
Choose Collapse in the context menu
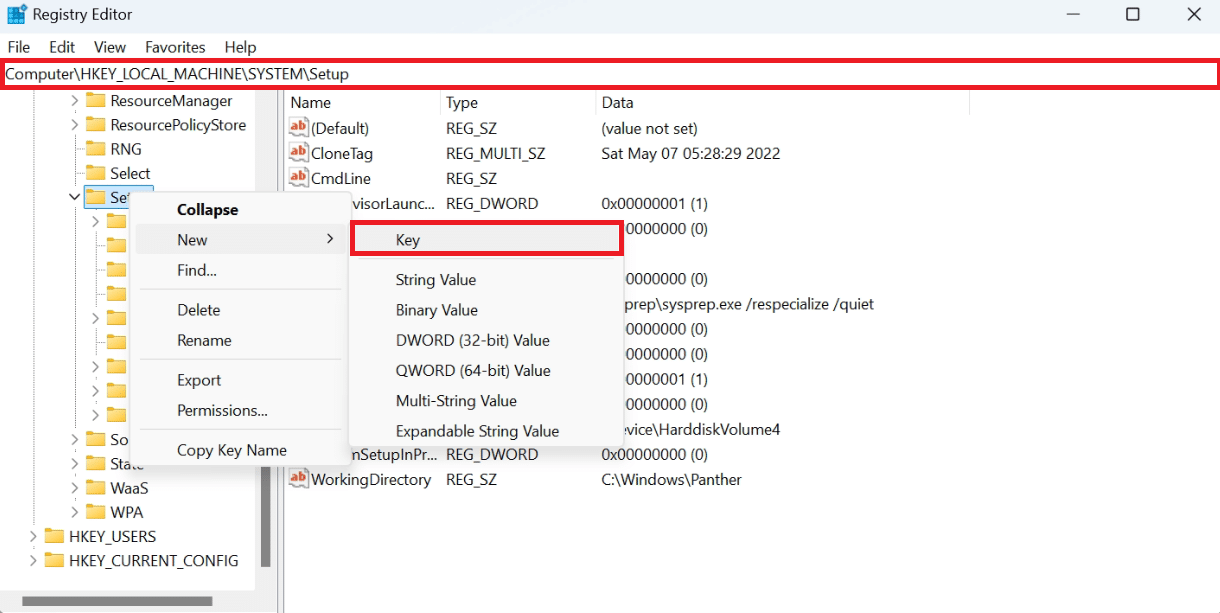click(240, 210)
